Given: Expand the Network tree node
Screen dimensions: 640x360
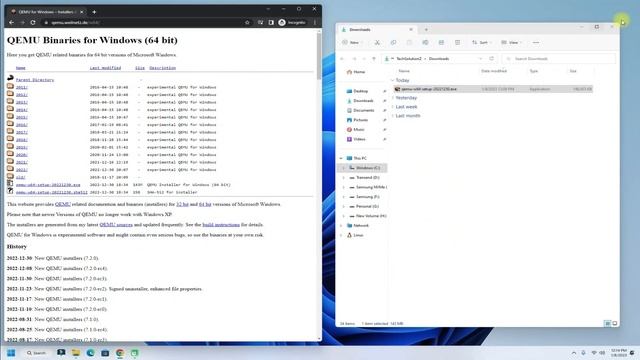Looking at the screenshot, I should tap(341, 225).
